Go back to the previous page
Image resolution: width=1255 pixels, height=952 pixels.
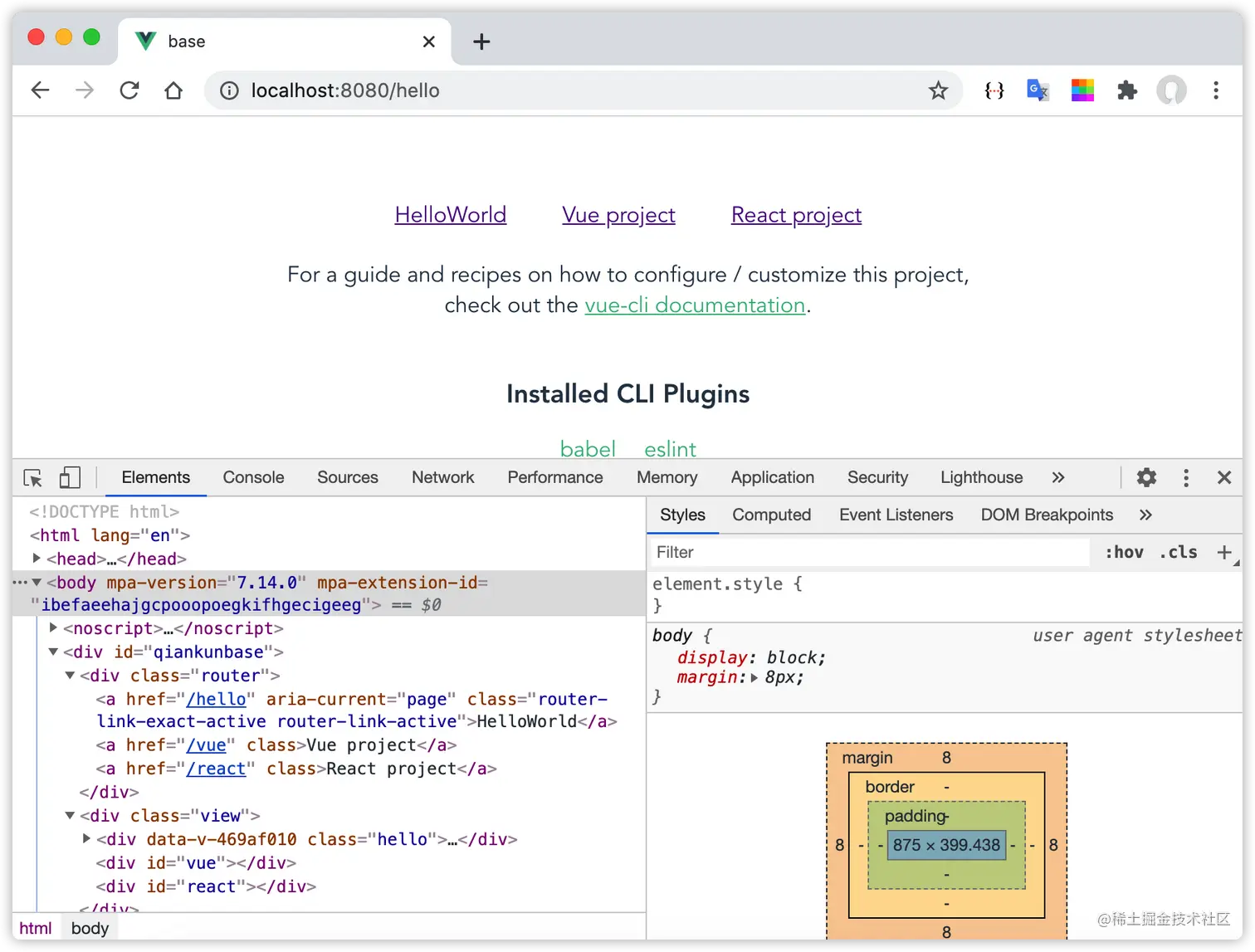tap(40, 90)
